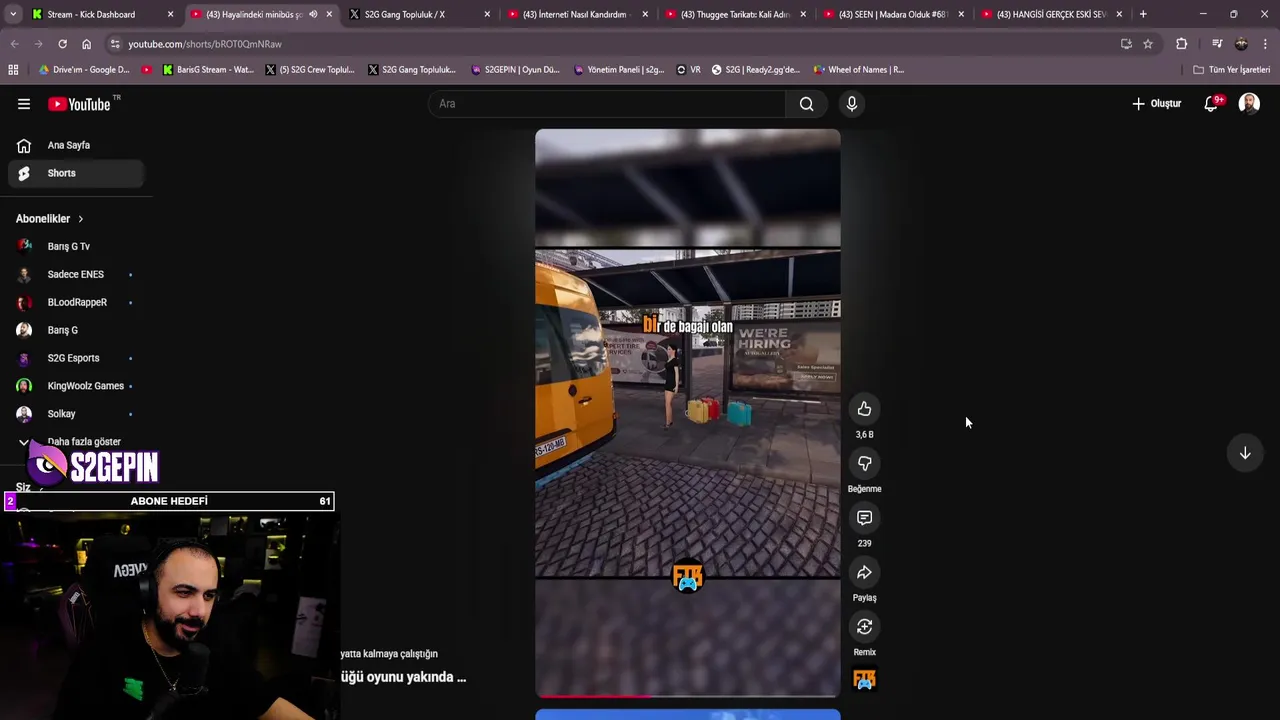The height and width of the screenshot is (720, 1280).
Task: Open the media control toolbar icon
Action: [1217, 44]
